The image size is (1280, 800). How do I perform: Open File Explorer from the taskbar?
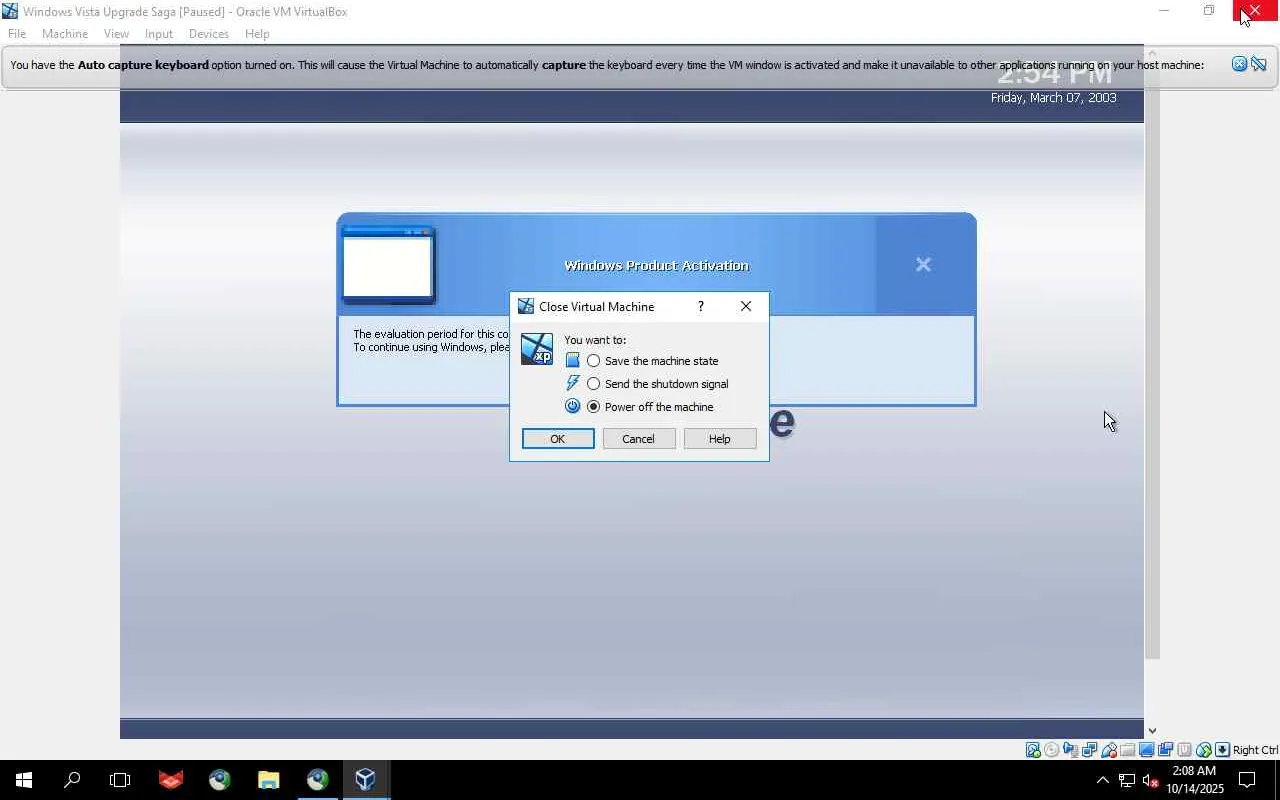[x=268, y=780]
